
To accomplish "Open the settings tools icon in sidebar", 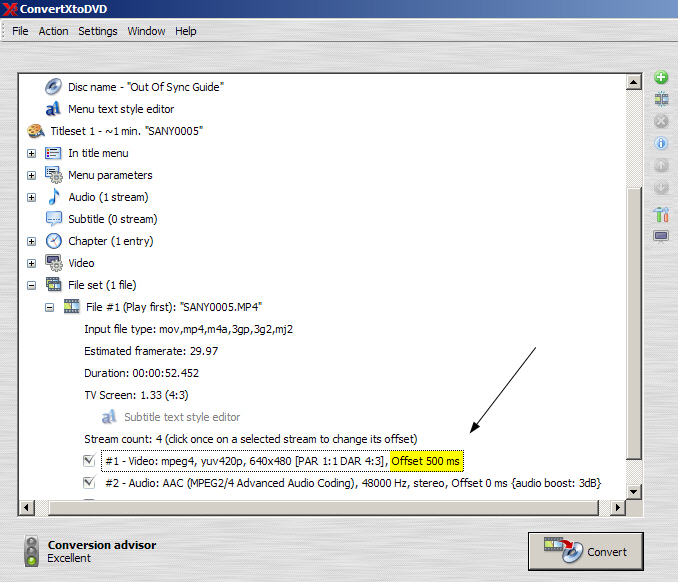I will click(x=661, y=214).
